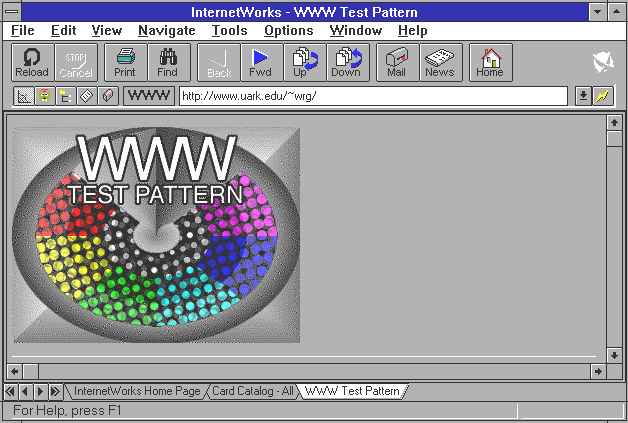
Task: Open Mail from the toolbar
Action: coord(397,62)
